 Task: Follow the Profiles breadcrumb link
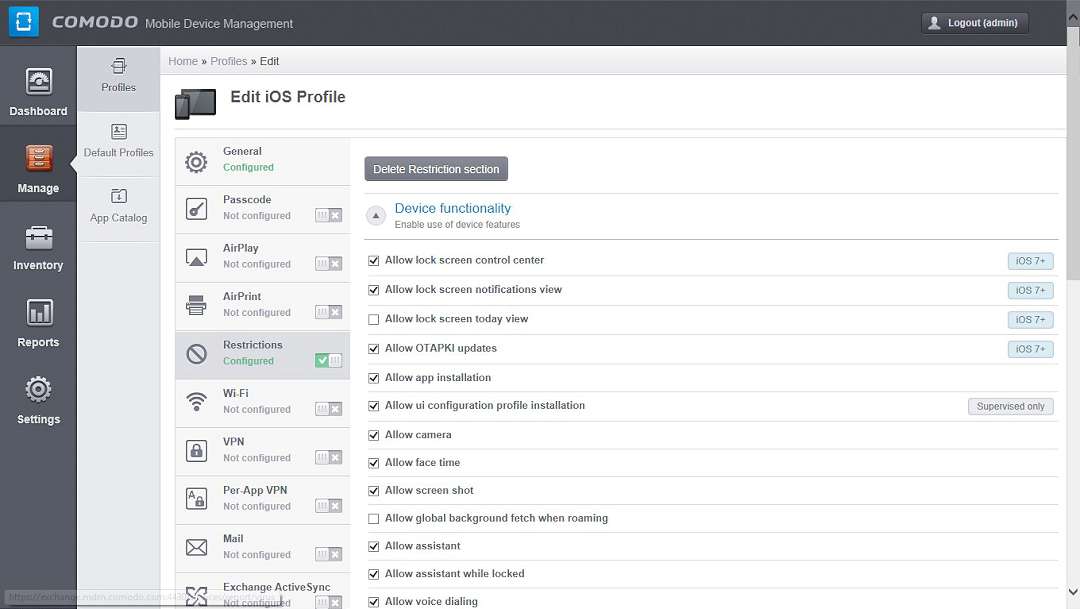(229, 61)
